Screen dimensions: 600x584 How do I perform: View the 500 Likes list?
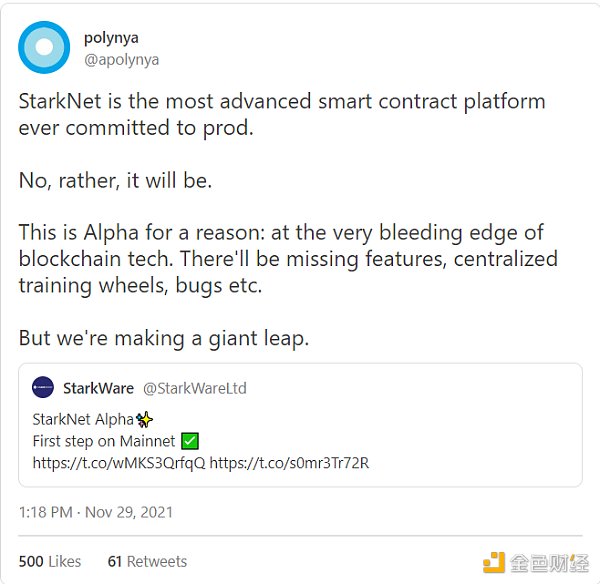point(50,561)
